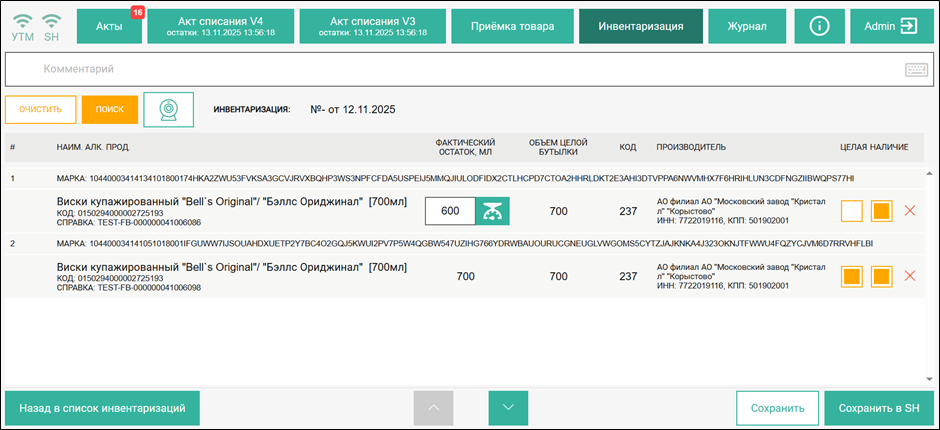Click the SH connection status icon
The width and height of the screenshot is (940, 430).
(x=51, y=26)
